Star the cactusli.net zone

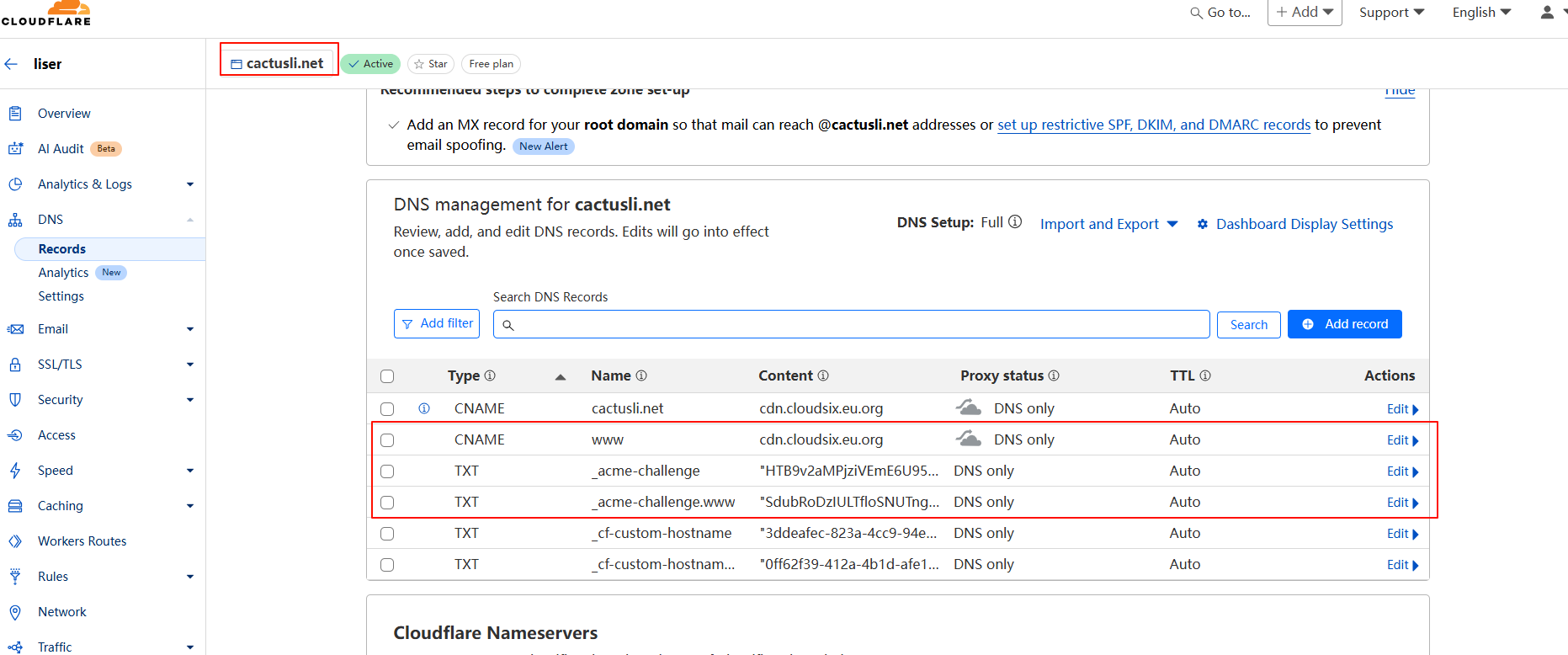[x=431, y=64]
